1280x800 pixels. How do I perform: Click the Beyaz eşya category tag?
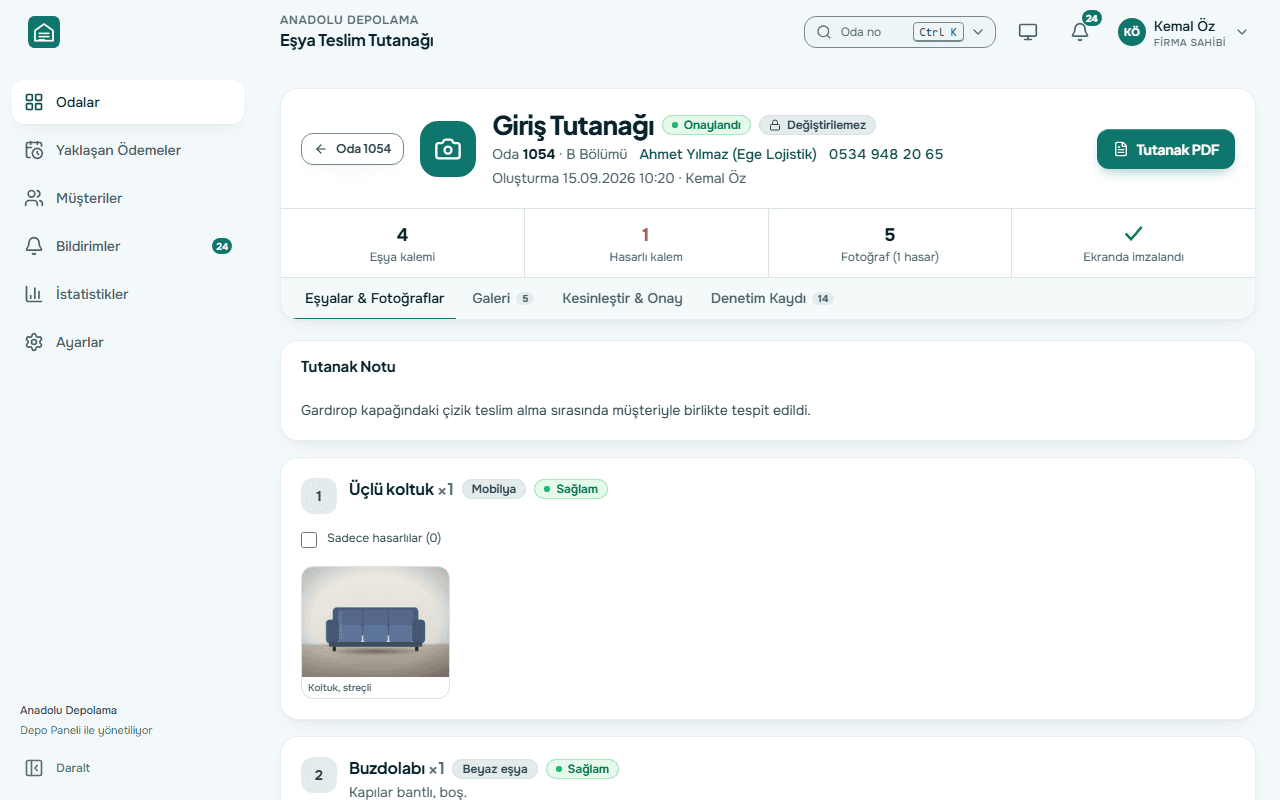[x=495, y=769]
